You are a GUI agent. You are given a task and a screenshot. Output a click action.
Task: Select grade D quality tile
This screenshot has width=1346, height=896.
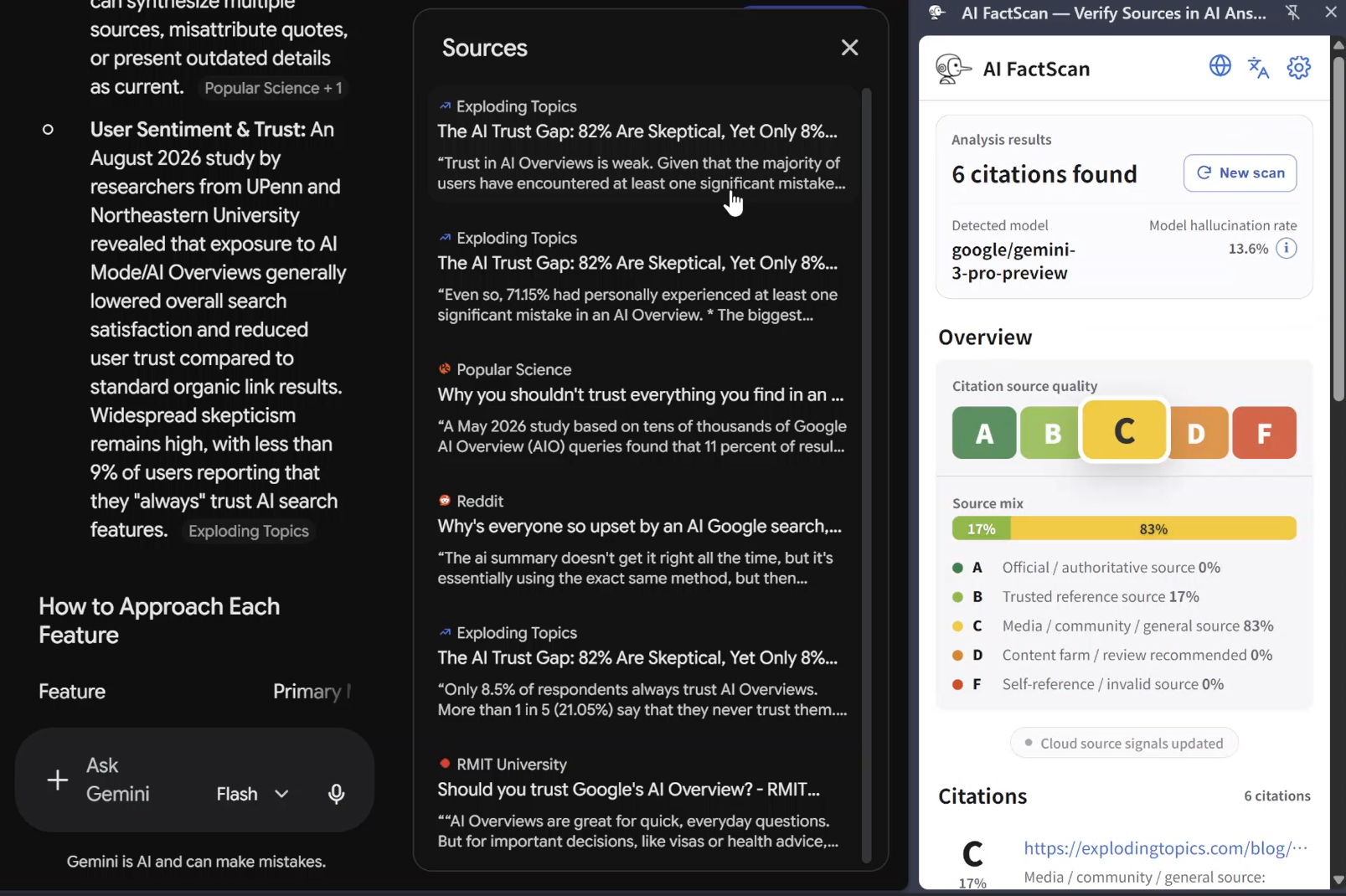1198,433
